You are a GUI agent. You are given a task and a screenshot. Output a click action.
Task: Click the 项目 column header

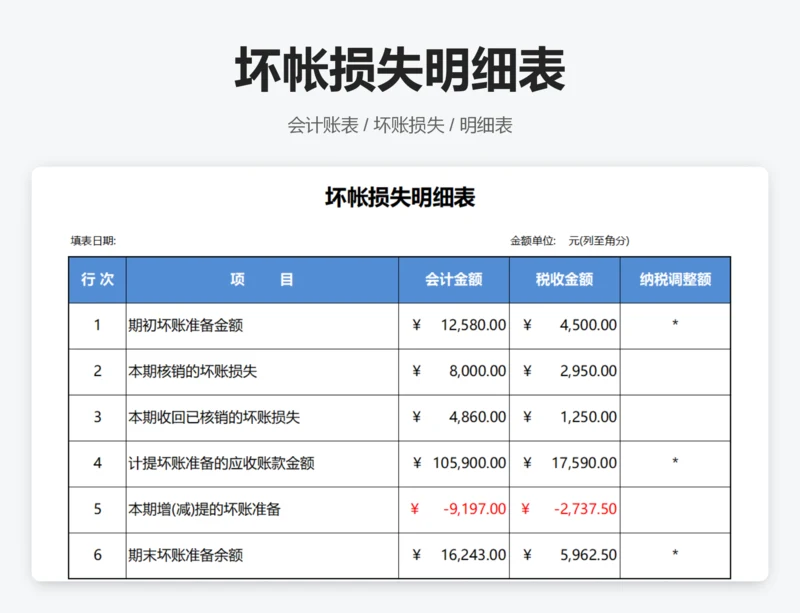pyautogui.click(x=262, y=280)
